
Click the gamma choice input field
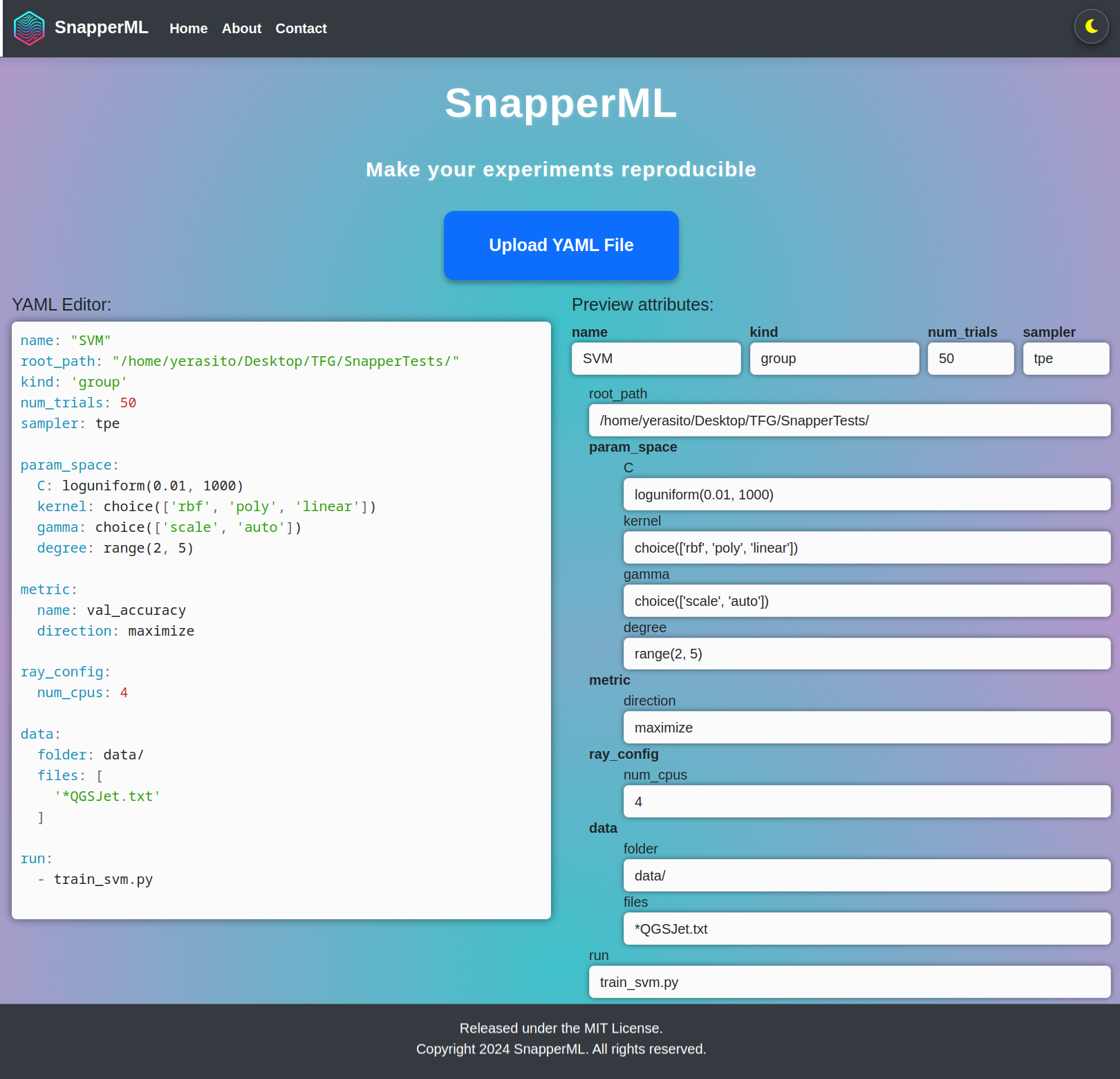[x=867, y=601]
